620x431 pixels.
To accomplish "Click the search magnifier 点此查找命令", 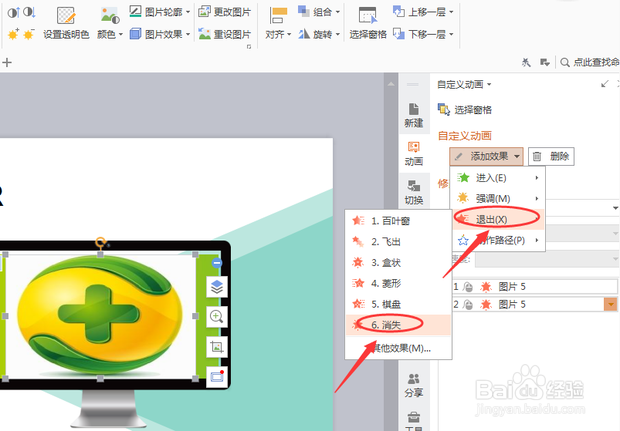I will tap(590, 62).
